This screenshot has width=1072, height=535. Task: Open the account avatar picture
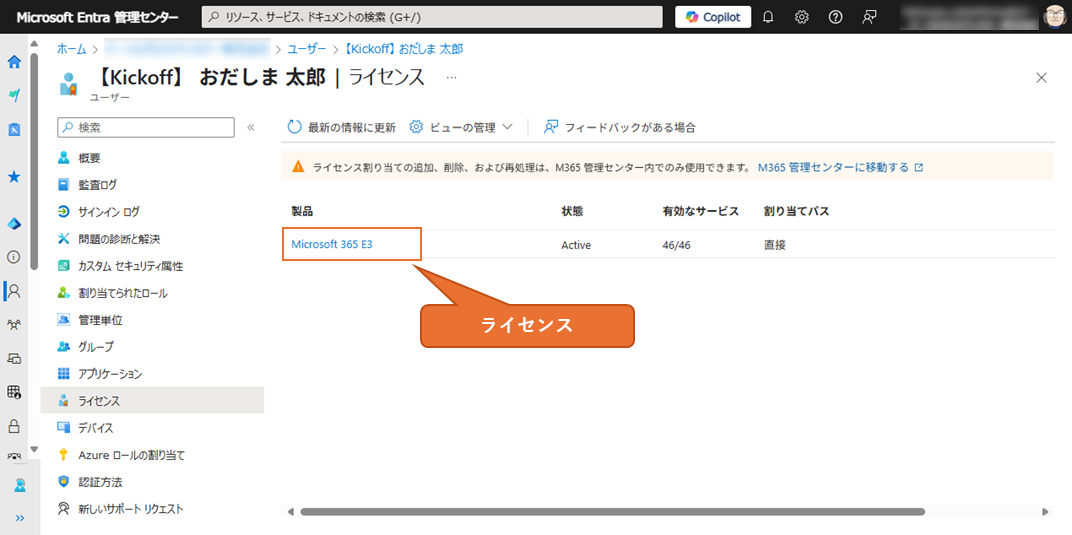tap(1056, 17)
